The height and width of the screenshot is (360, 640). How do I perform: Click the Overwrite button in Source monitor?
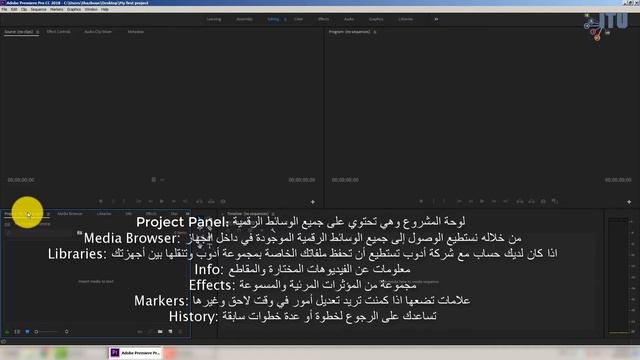click(x=211, y=201)
